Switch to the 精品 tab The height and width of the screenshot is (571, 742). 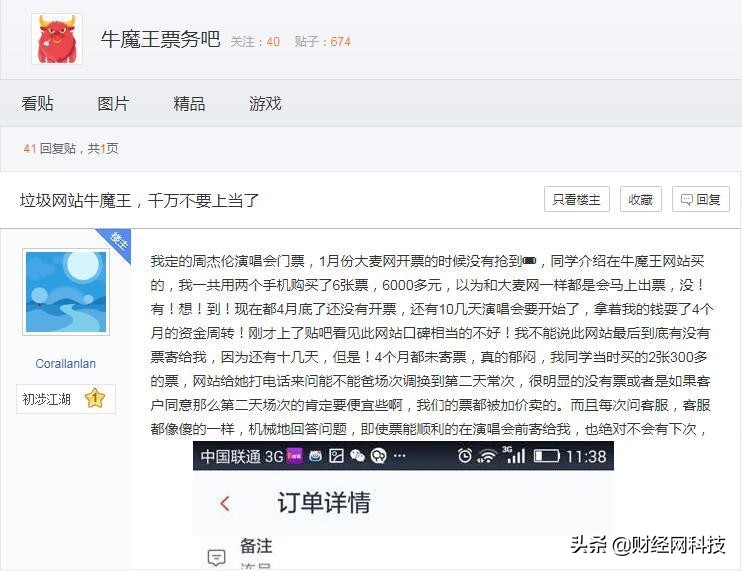[x=189, y=103]
